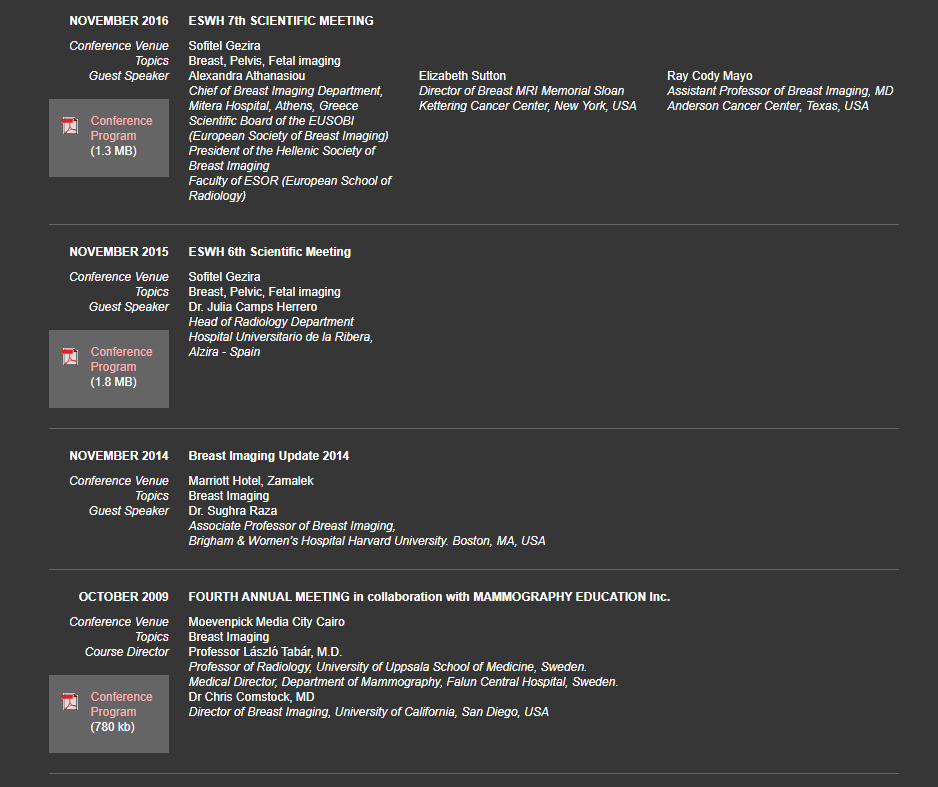
Task: Select the ESWH 7th SCIENTIFIC MEETING heading
Action: tap(281, 21)
